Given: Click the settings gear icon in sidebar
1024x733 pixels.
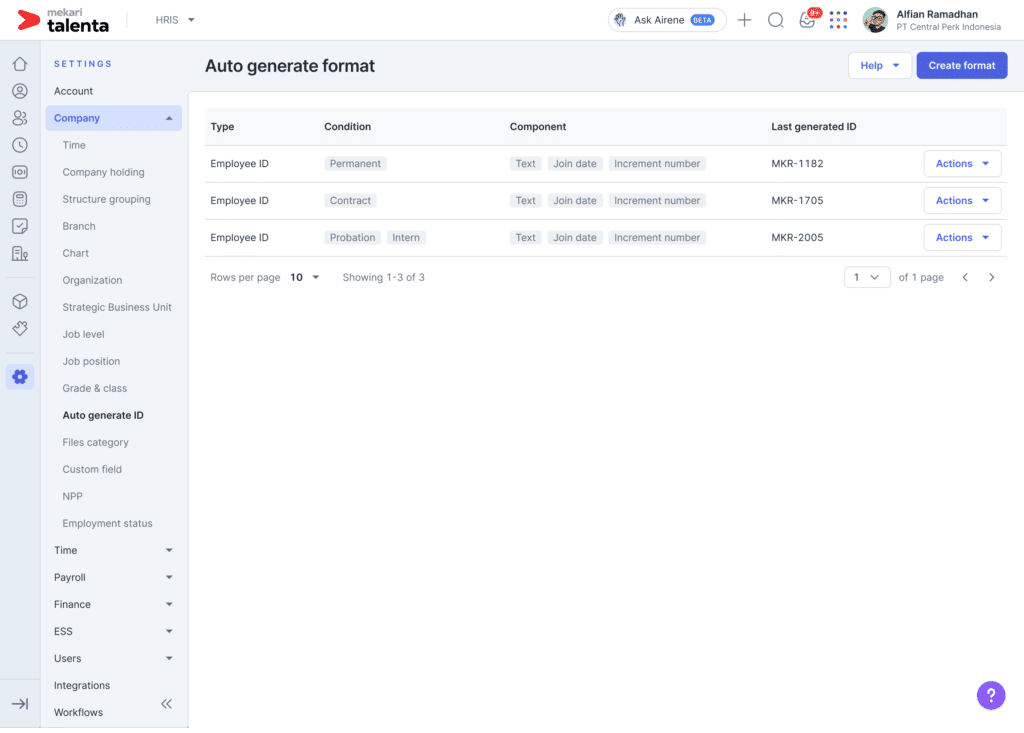Looking at the screenshot, I should click(x=19, y=377).
